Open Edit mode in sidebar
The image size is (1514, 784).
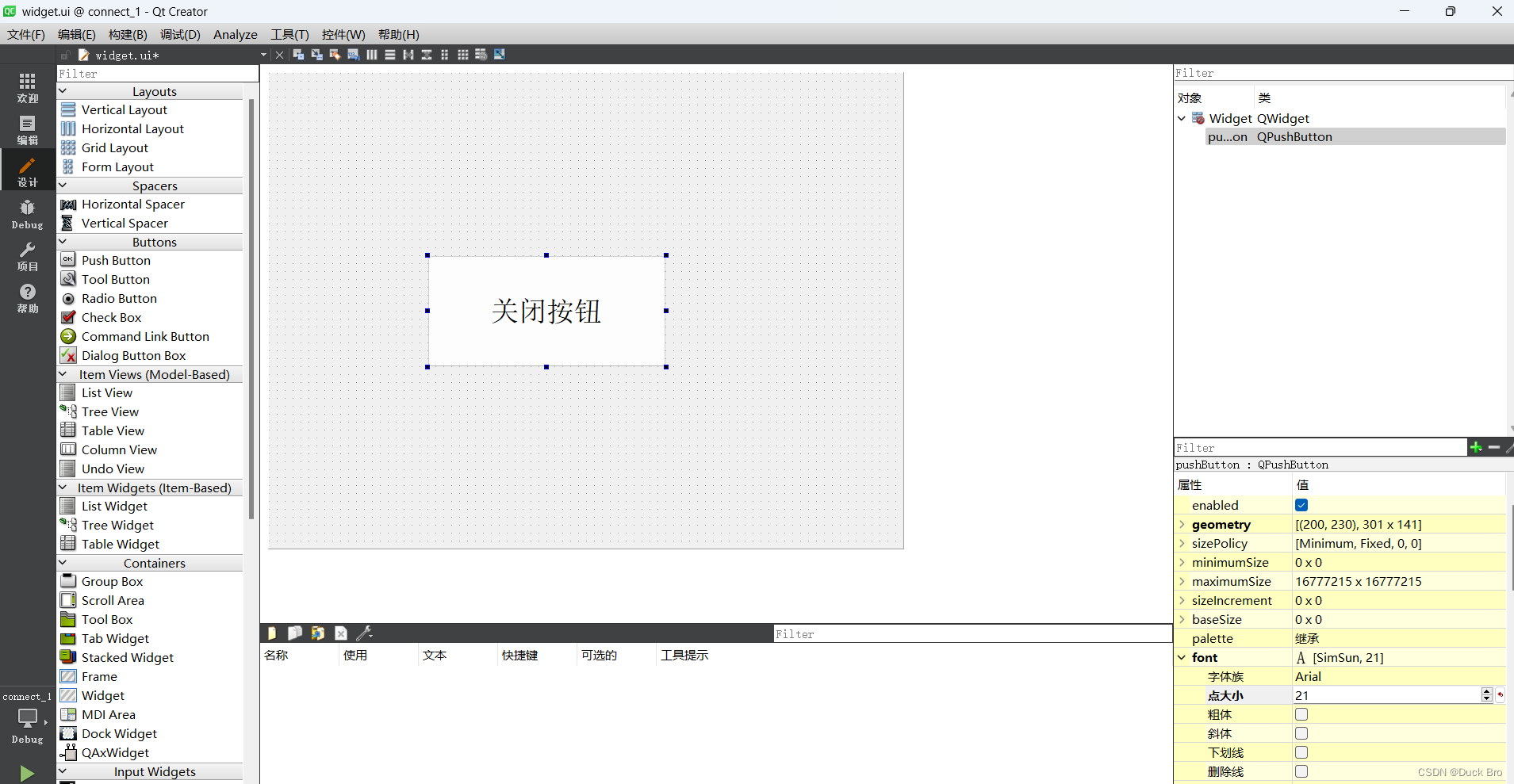pos(27,129)
